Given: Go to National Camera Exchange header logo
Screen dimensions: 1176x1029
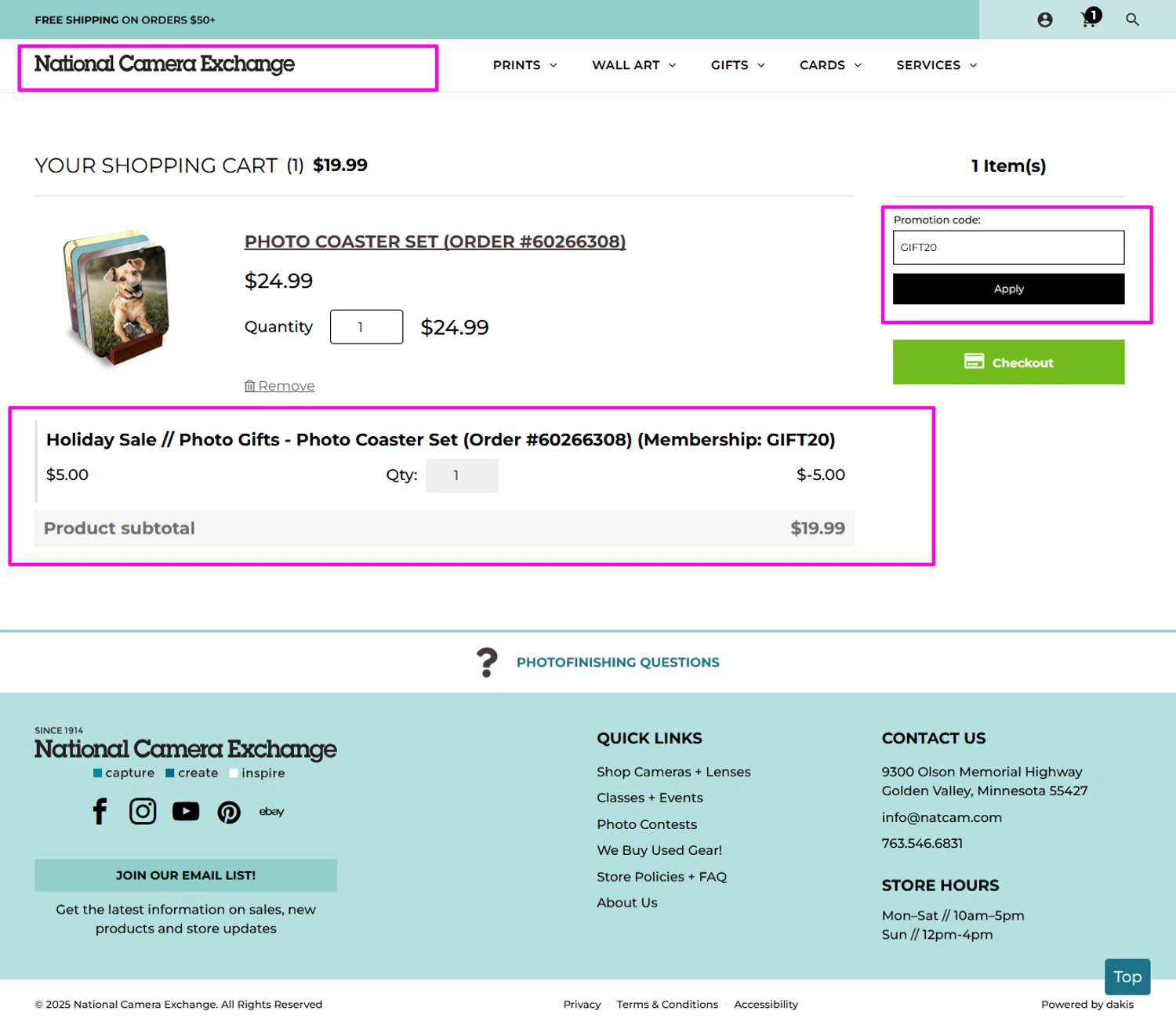Looking at the screenshot, I should [x=165, y=64].
